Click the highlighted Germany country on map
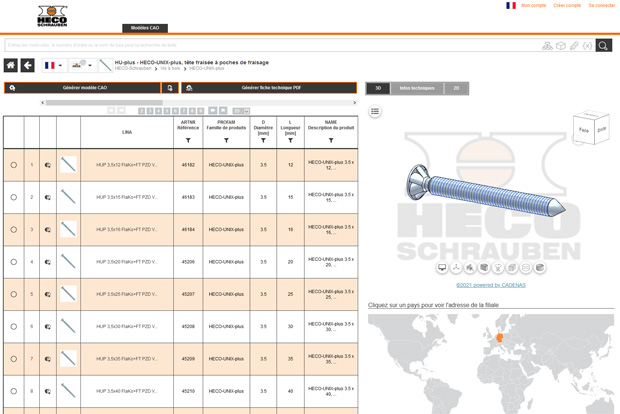Image resolution: width=620 pixels, height=414 pixels. (500, 338)
